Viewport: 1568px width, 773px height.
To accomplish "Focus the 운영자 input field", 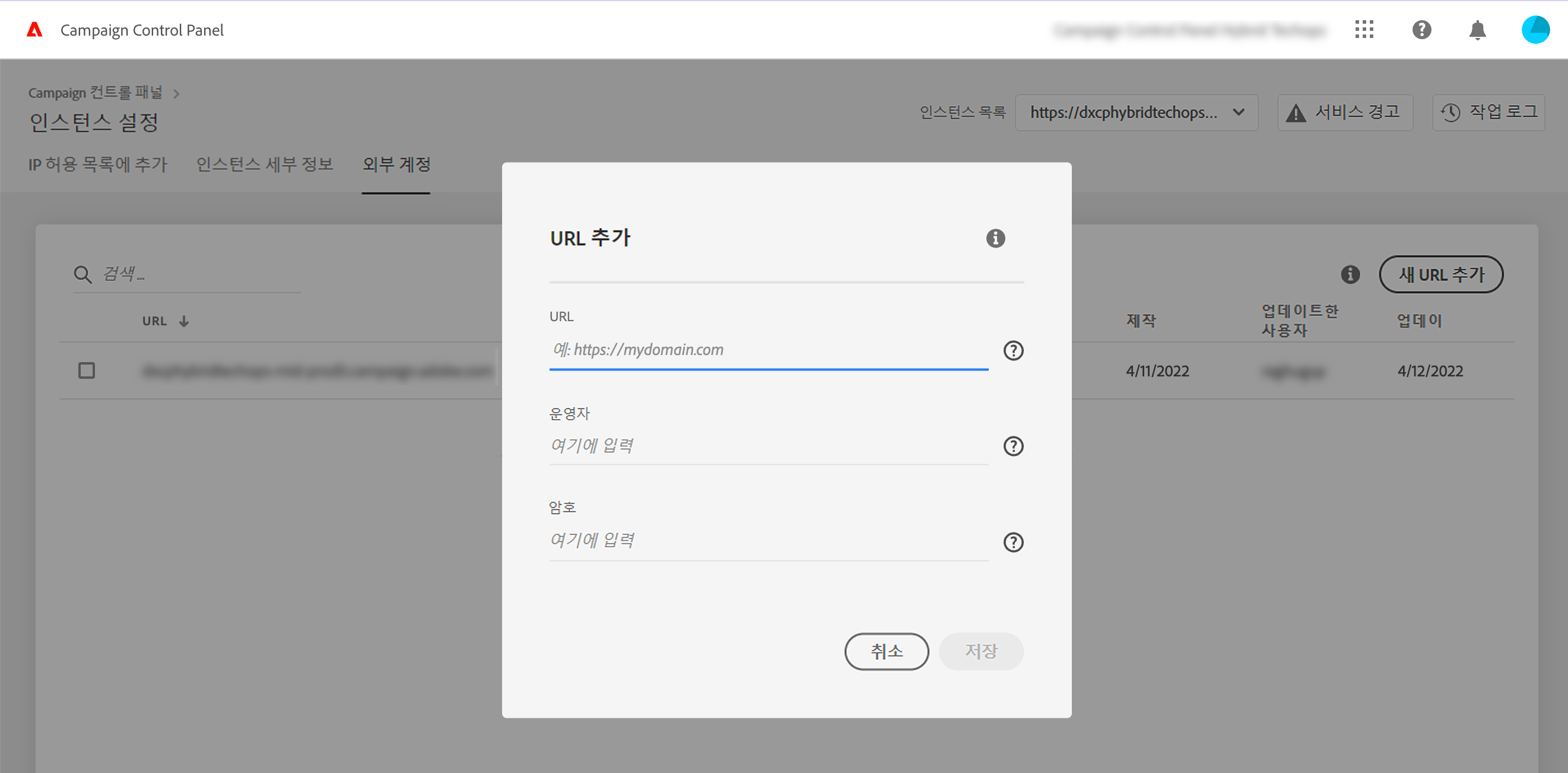I will click(767, 446).
